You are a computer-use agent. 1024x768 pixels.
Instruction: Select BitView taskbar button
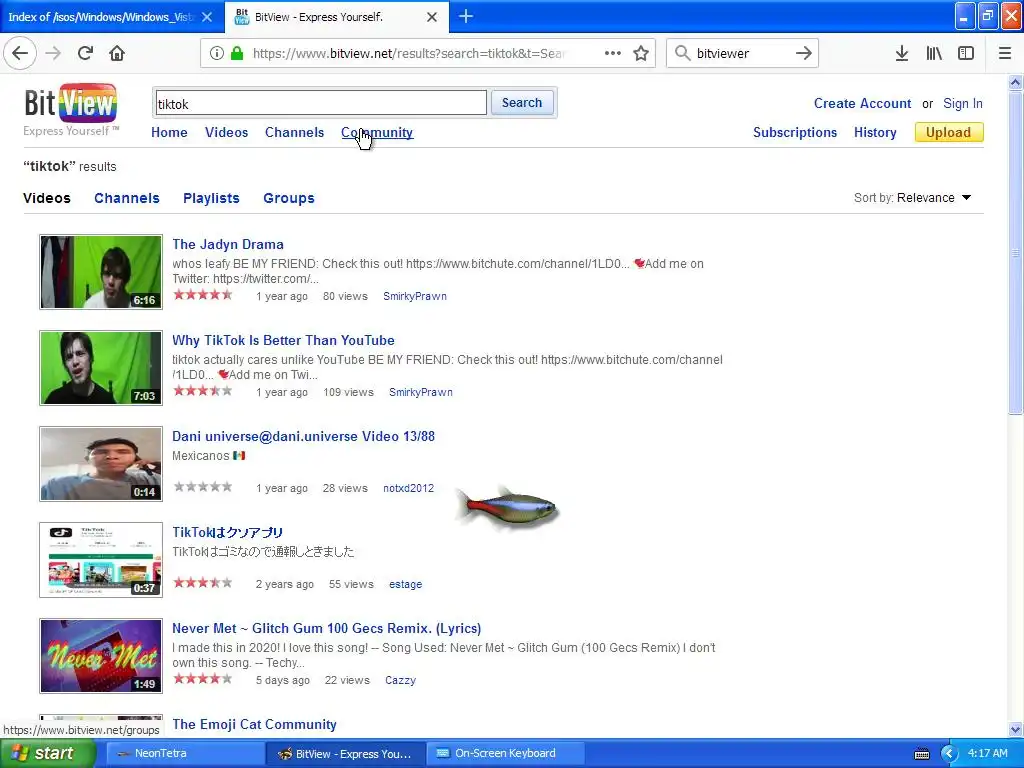point(345,753)
